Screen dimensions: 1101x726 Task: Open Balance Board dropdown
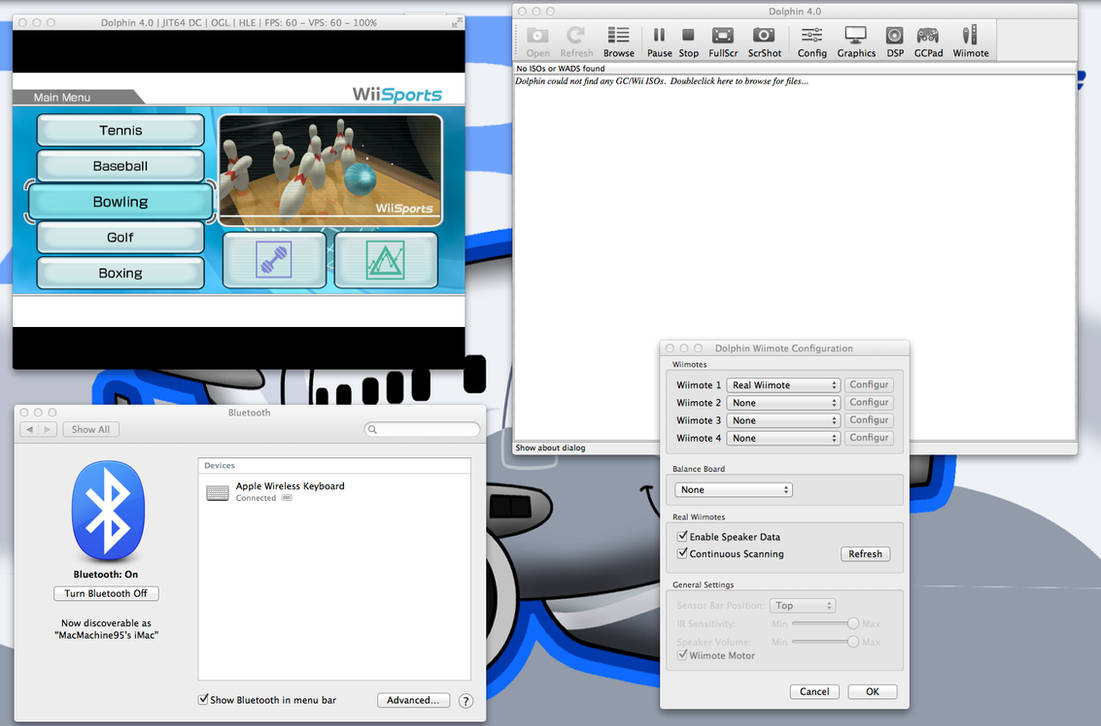pos(733,490)
